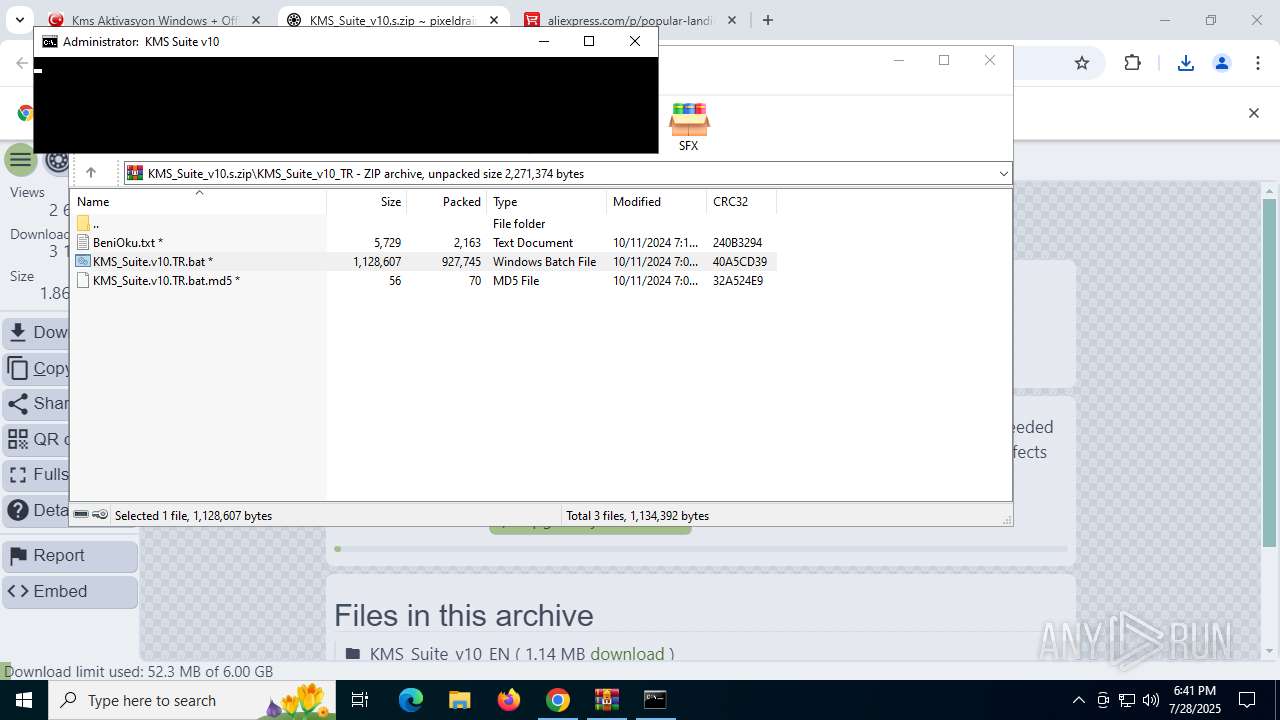Click the WinRAR status bar drive icon

(81, 515)
